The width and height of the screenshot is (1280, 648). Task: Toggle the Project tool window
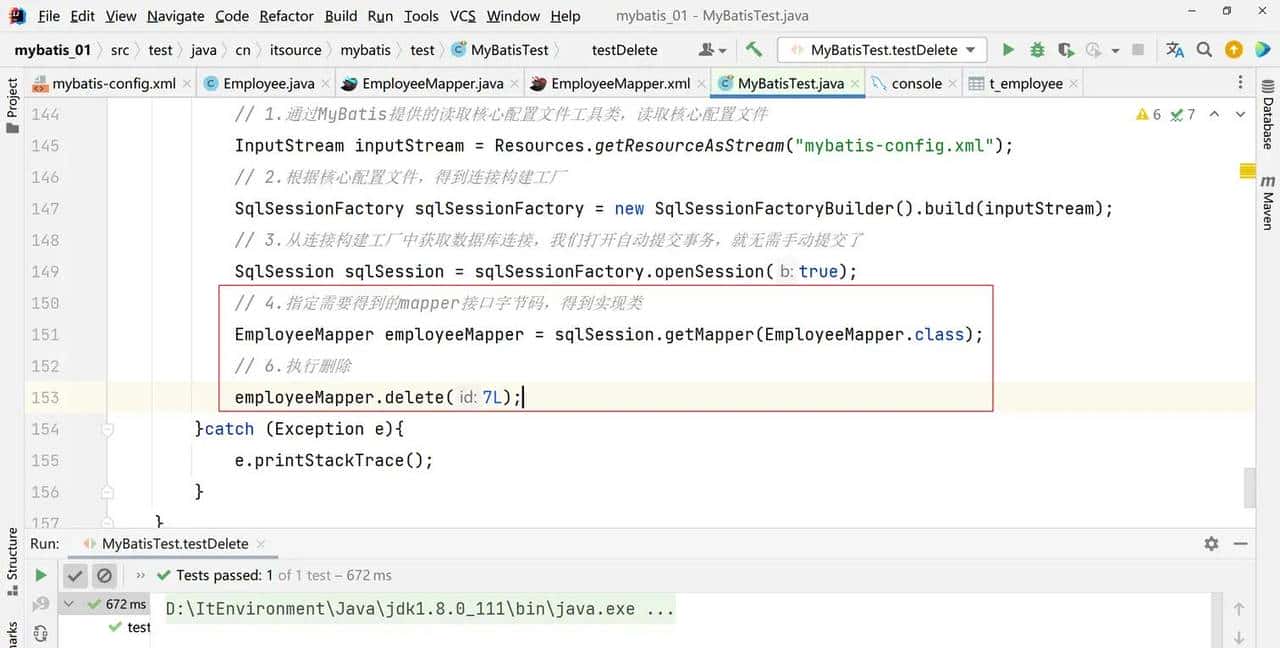(x=13, y=100)
